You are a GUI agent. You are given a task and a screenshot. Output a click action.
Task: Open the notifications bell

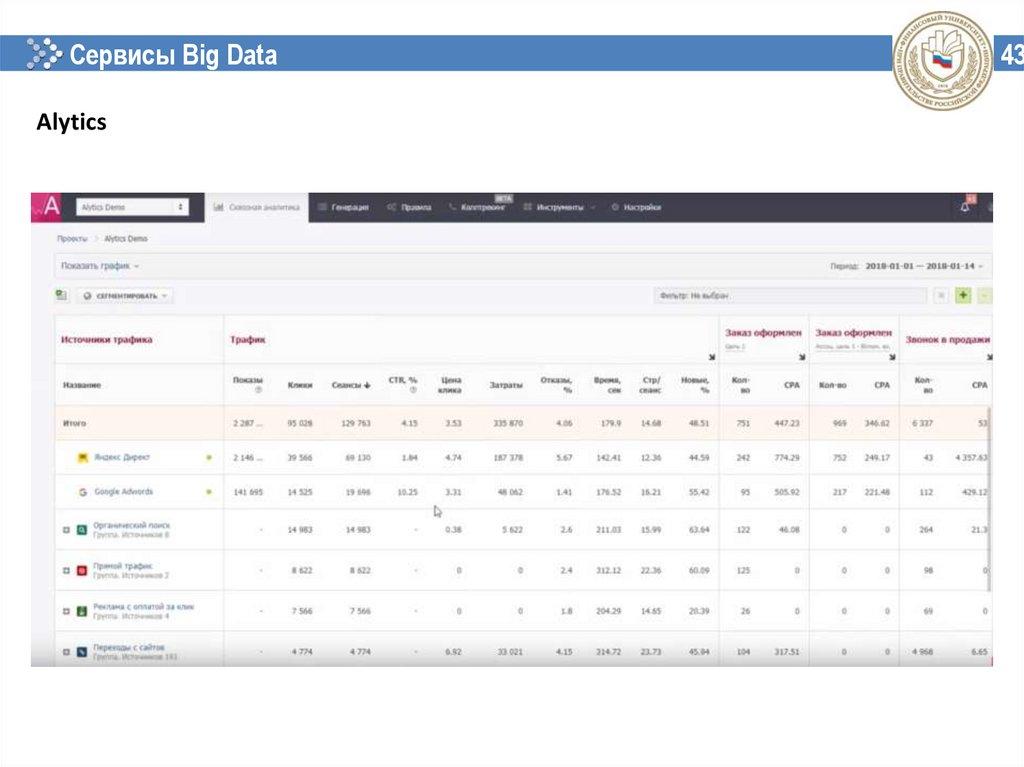pyautogui.click(x=965, y=207)
